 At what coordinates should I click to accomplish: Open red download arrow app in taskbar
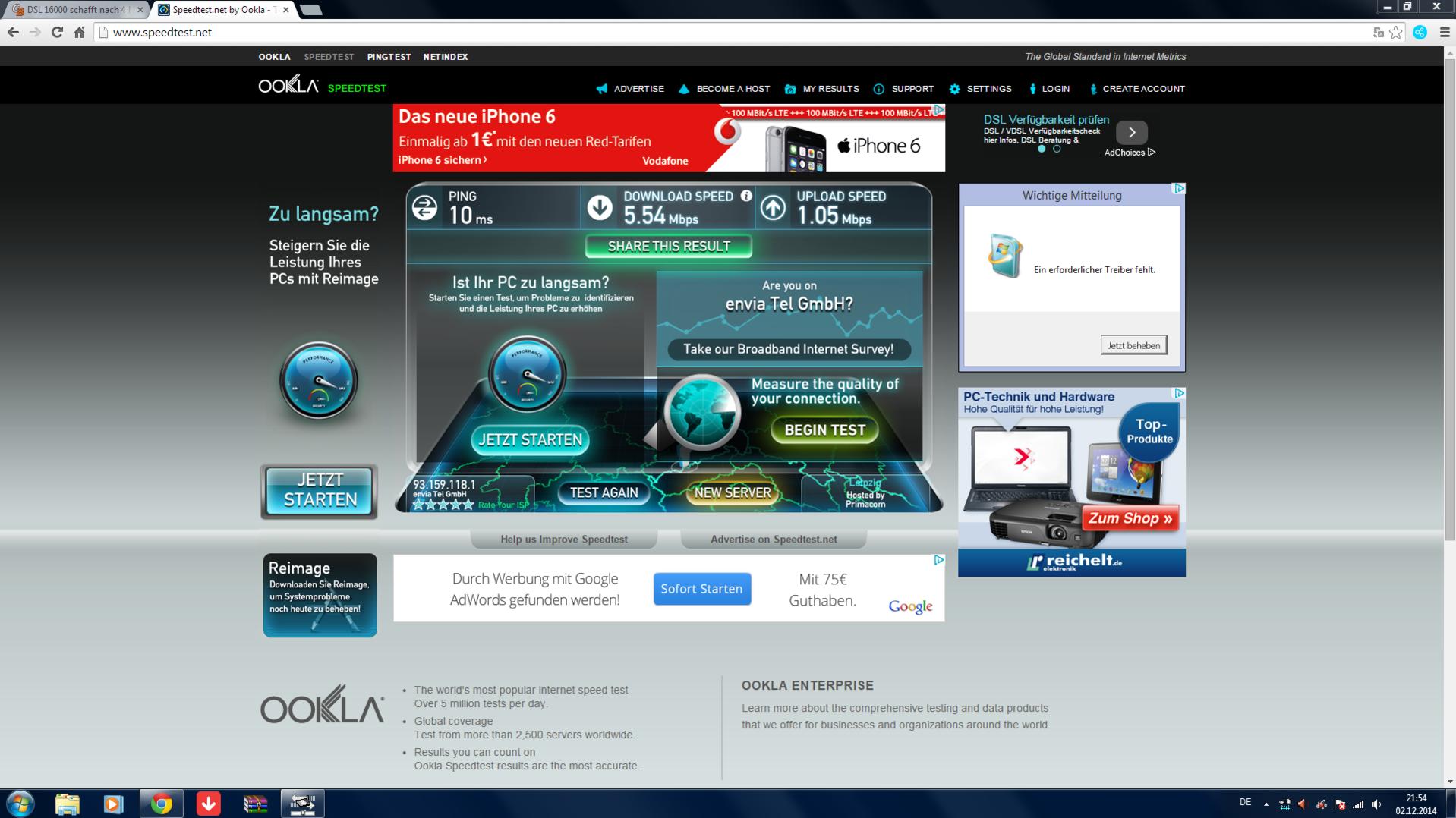coord(208,804)
